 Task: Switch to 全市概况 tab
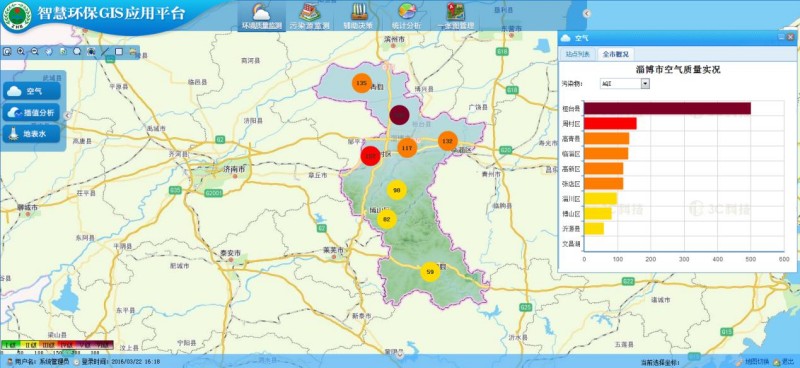(x=615, y=54)
